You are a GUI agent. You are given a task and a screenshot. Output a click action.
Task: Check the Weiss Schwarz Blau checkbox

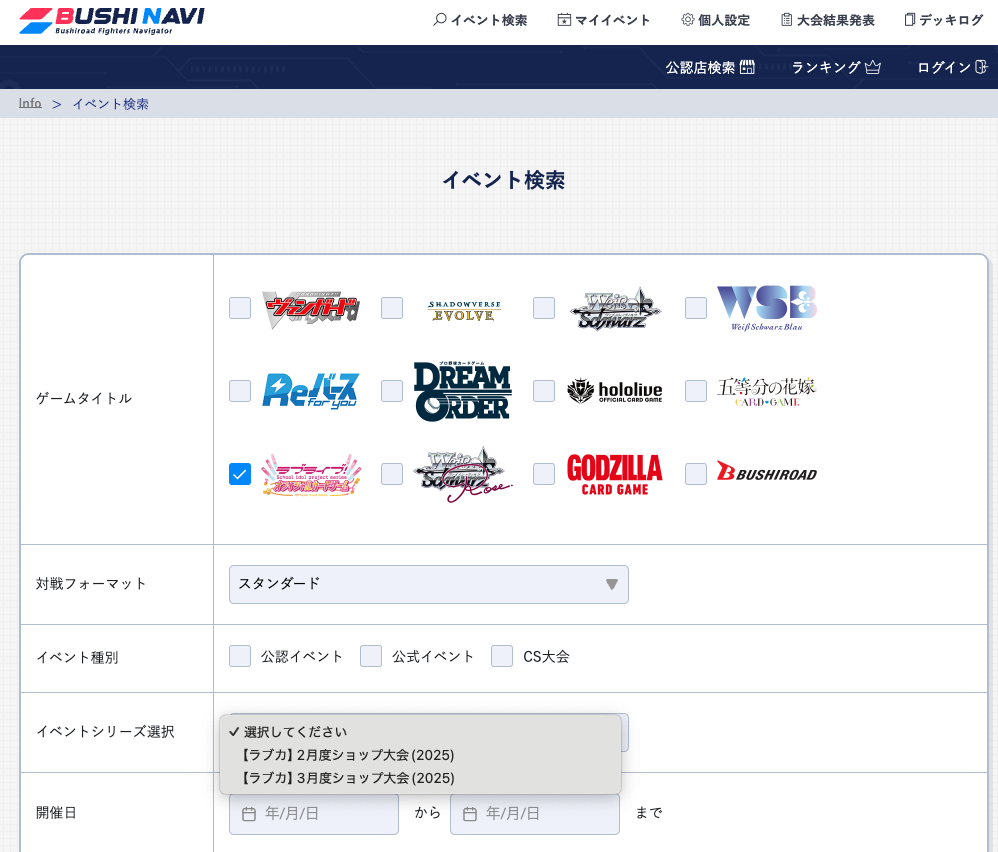coord(696,308)
